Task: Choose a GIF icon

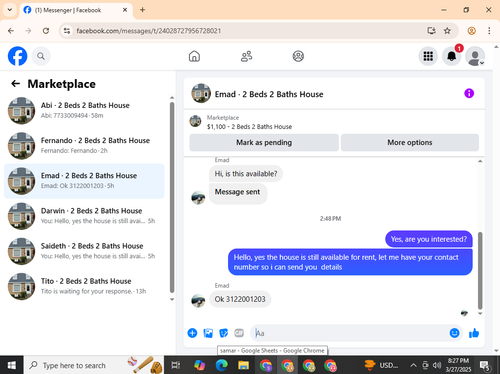Action: pyautogui.click(x=239, y=333)
